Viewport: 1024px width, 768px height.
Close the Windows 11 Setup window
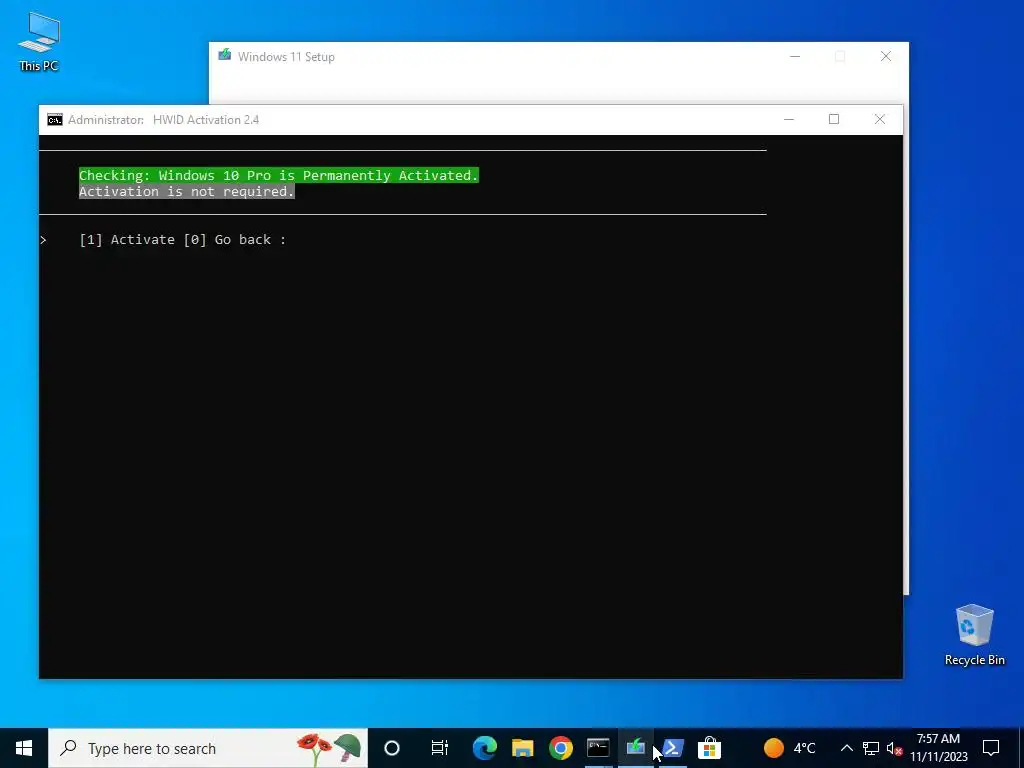tap(886, 56)
